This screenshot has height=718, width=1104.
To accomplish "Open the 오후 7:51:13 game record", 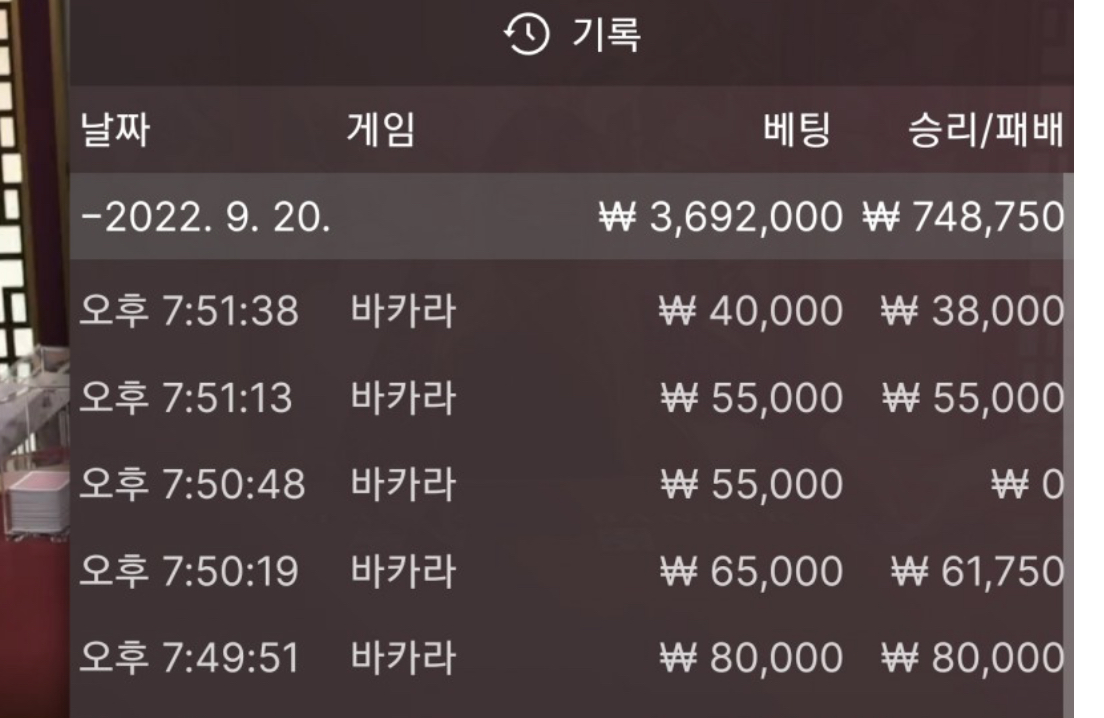I will (x=186, y=398).
